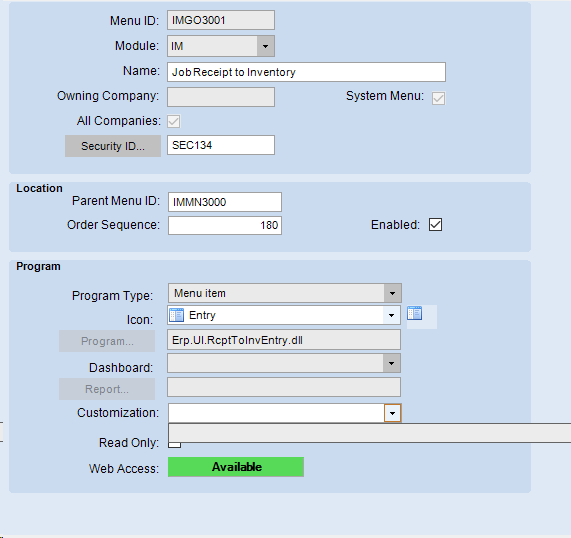Screen dimensions: 571x538
Task: Toggle the Enabled checkbox
Action: 436,225
